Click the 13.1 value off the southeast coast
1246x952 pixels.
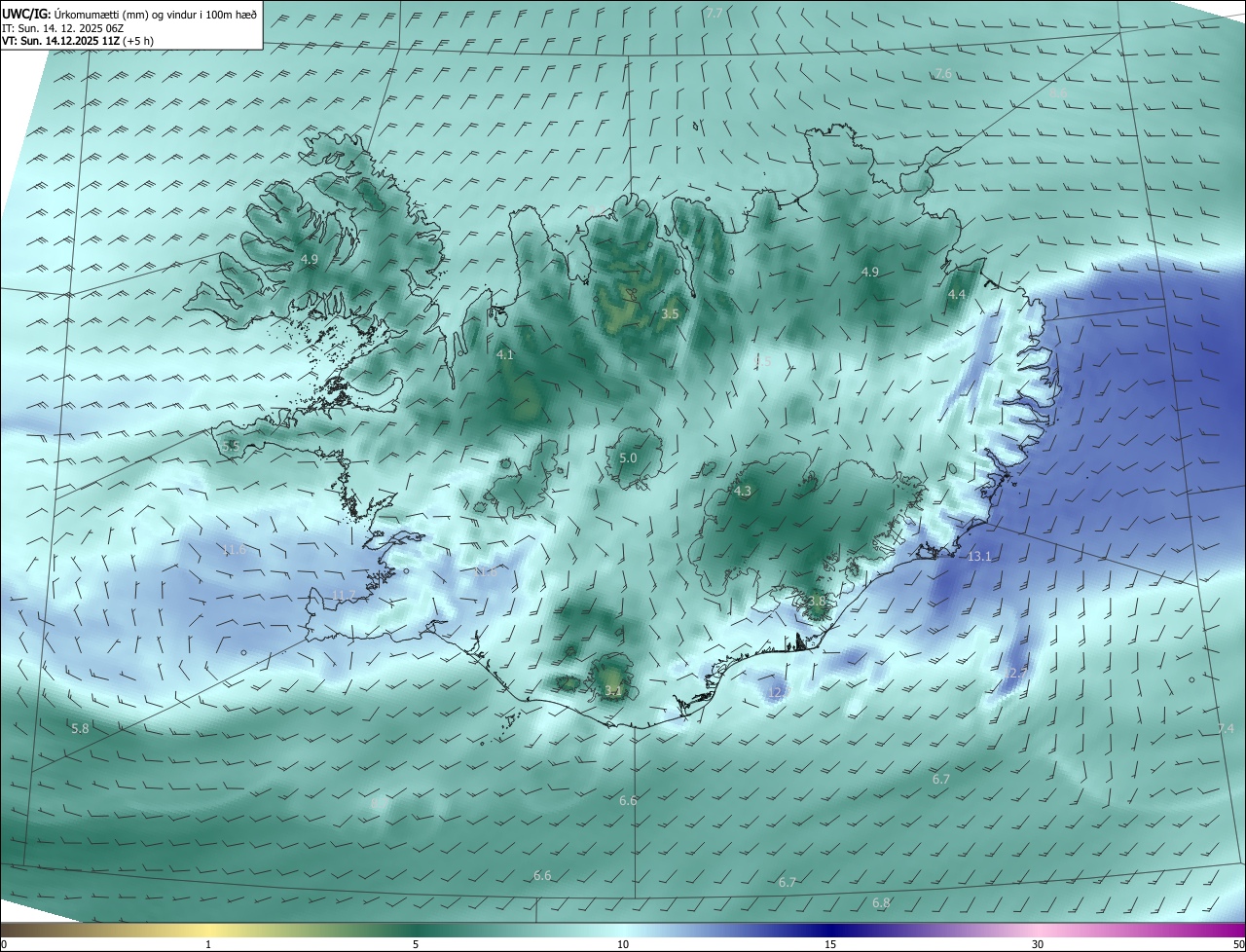[979, 557]
